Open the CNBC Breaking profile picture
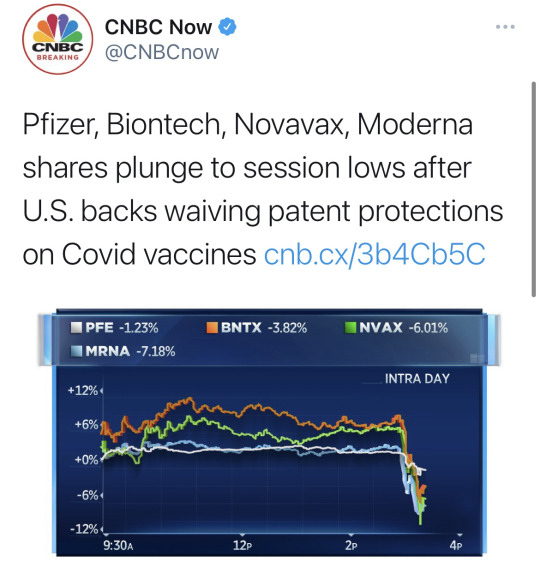The height and width of the screenshot is (562, 540). (x=57, y=39)
